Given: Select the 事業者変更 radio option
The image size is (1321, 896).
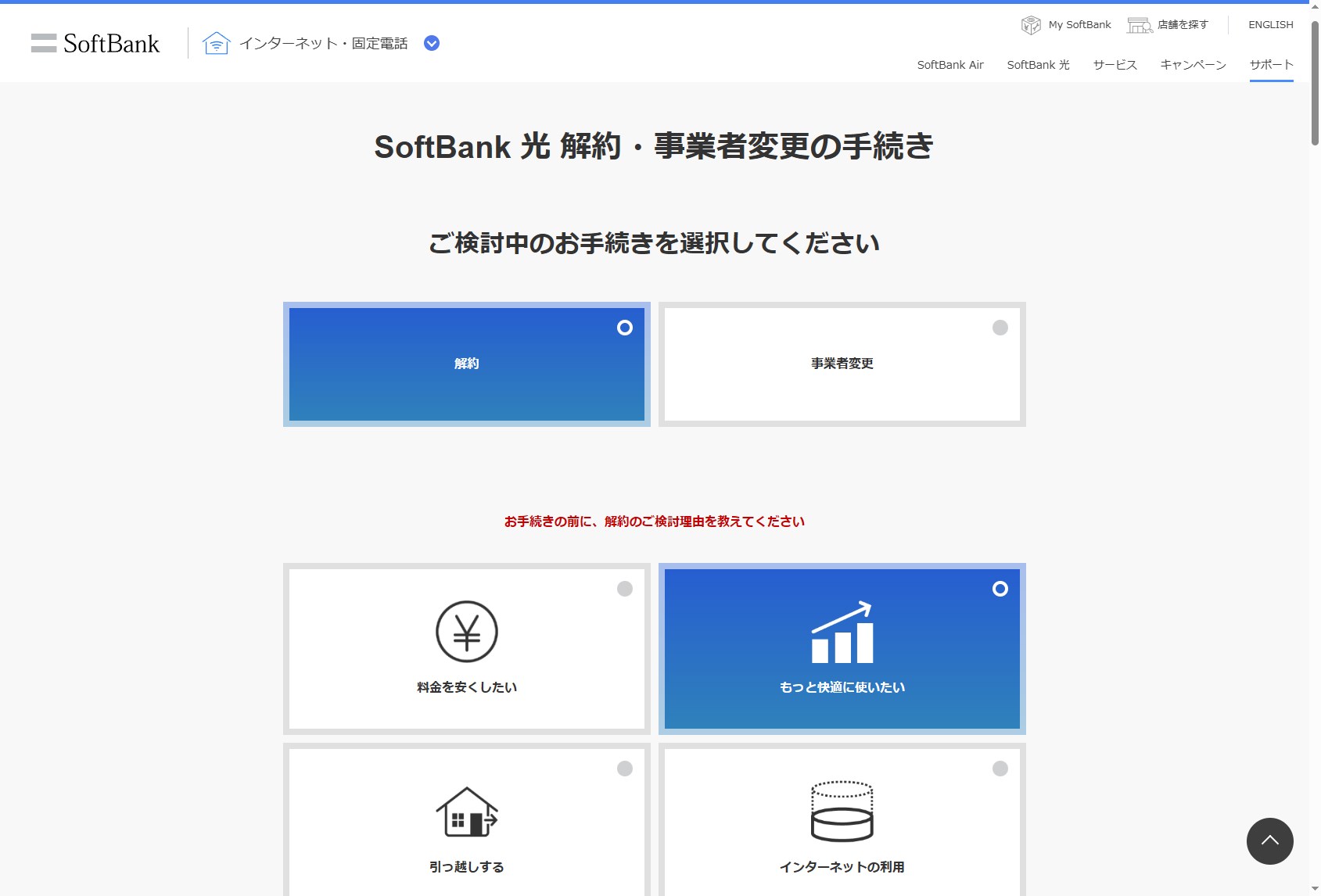Looking at the screenshot, I should click(1000, 328).
